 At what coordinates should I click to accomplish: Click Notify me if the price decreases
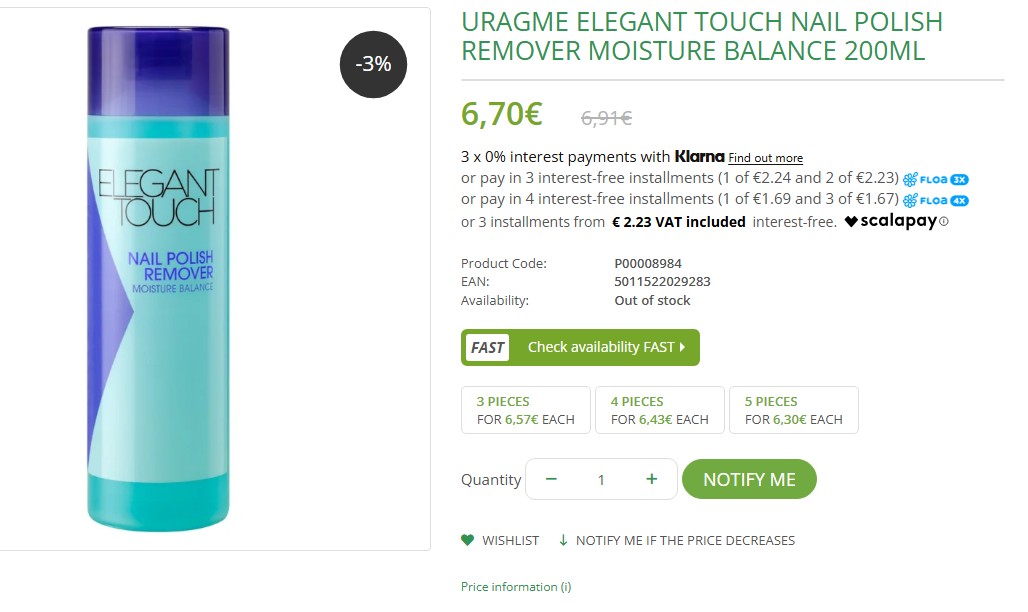[x=685, y=540]
